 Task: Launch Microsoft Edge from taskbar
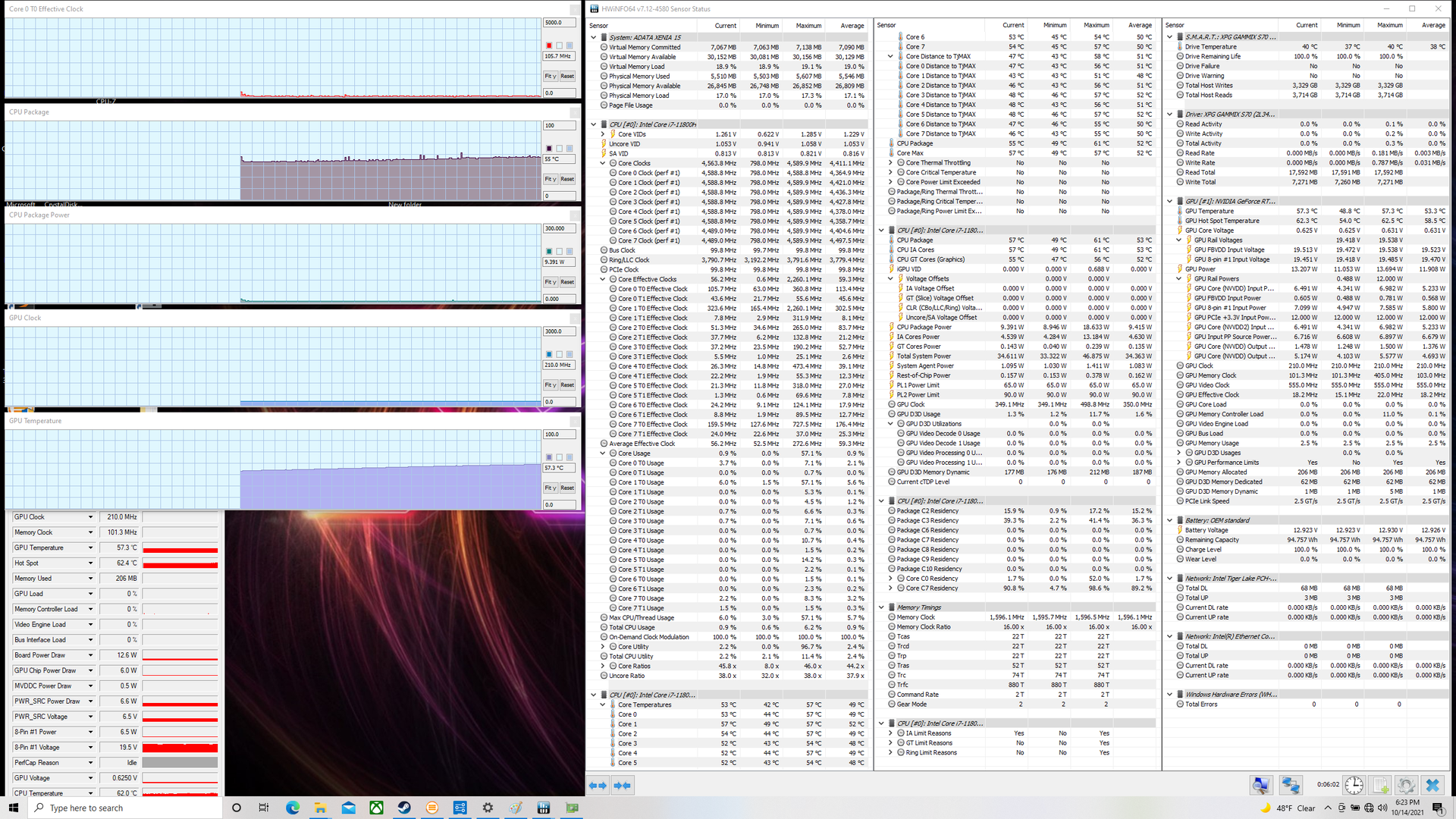[x=292, y=808]
